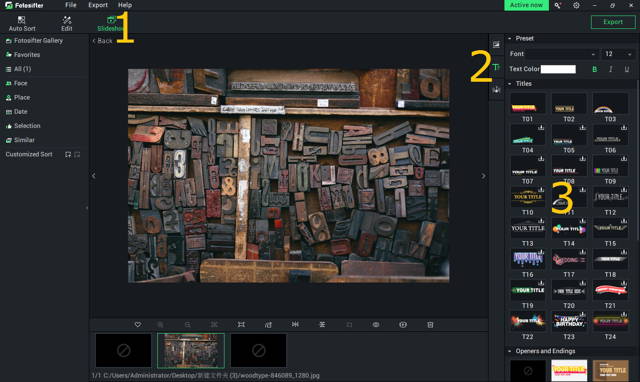This screenshot has width=640, height=382.
Task: Open Auto Sort mode
Action: (x=22, y=23)
